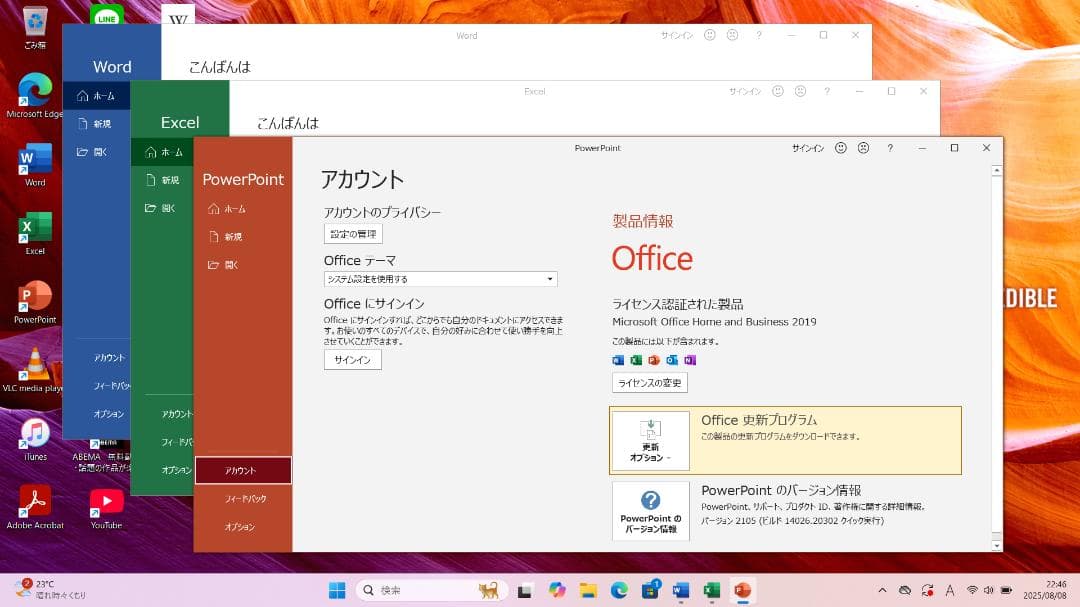Click the ライセンスの変更 button
The height and width of the screenshot is (607, 1080).
(x=648, y=381)
